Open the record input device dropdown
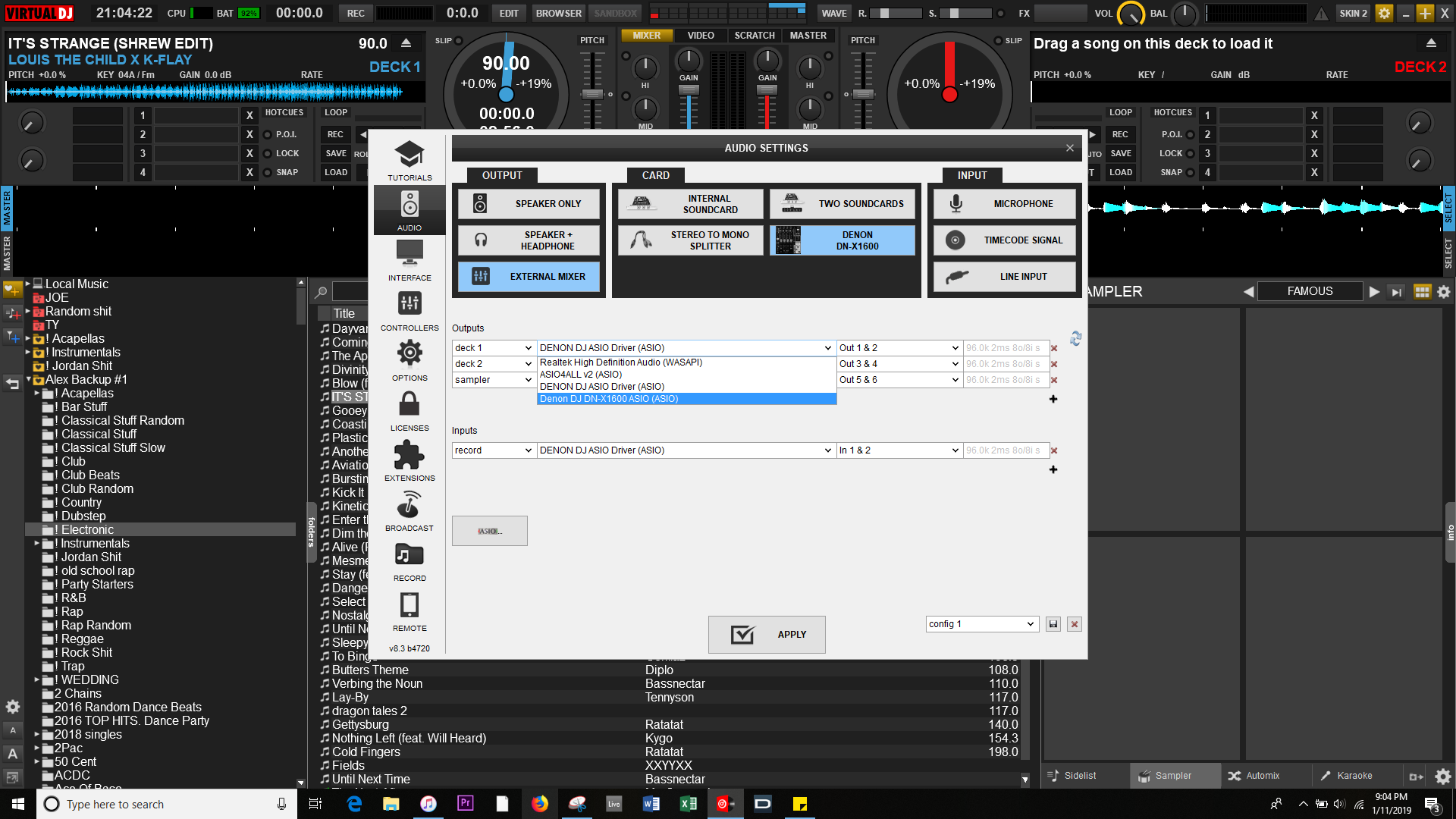This screenshot has width=1456, height=819. pos(686,450)
